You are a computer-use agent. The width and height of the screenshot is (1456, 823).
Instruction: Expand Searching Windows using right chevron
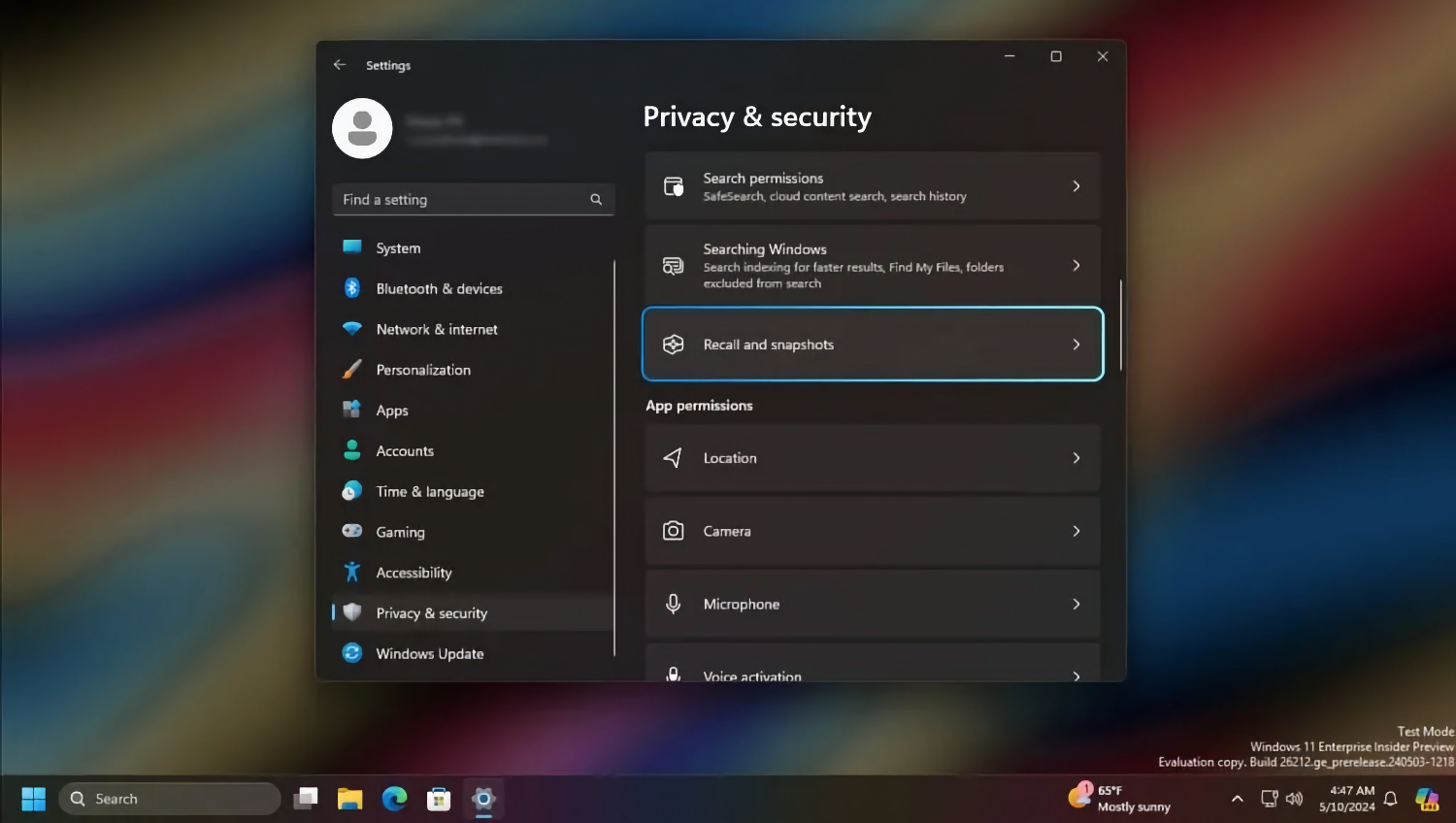[1075, 265]
